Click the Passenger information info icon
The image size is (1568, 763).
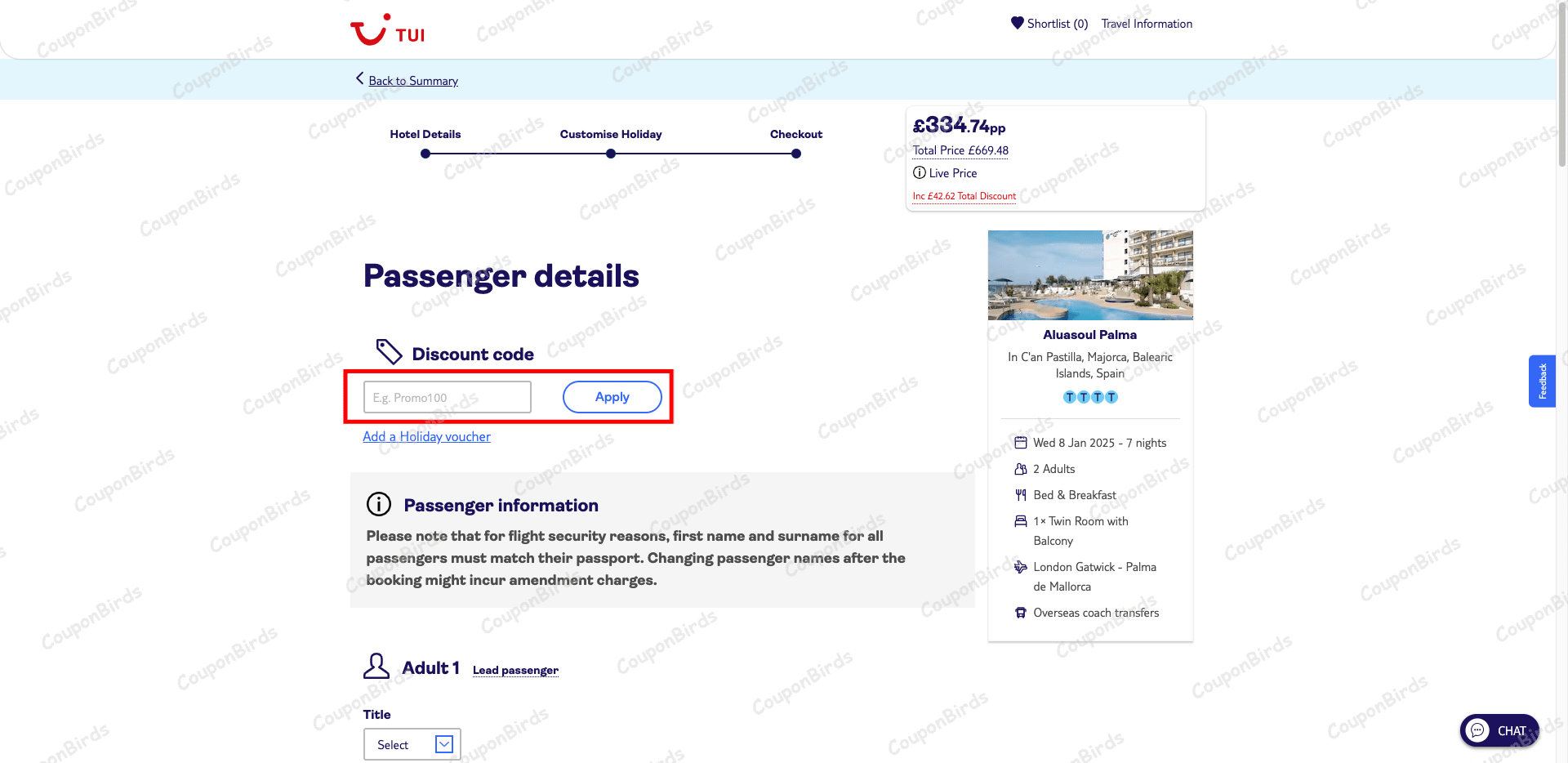pyautogui.click(x=378, y=504)
